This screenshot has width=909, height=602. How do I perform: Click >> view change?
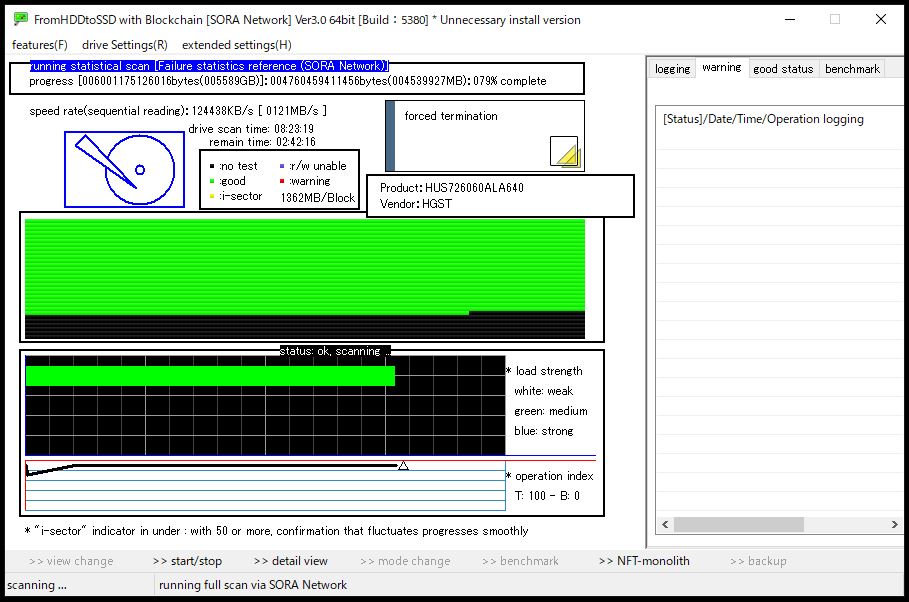(71, 561)
